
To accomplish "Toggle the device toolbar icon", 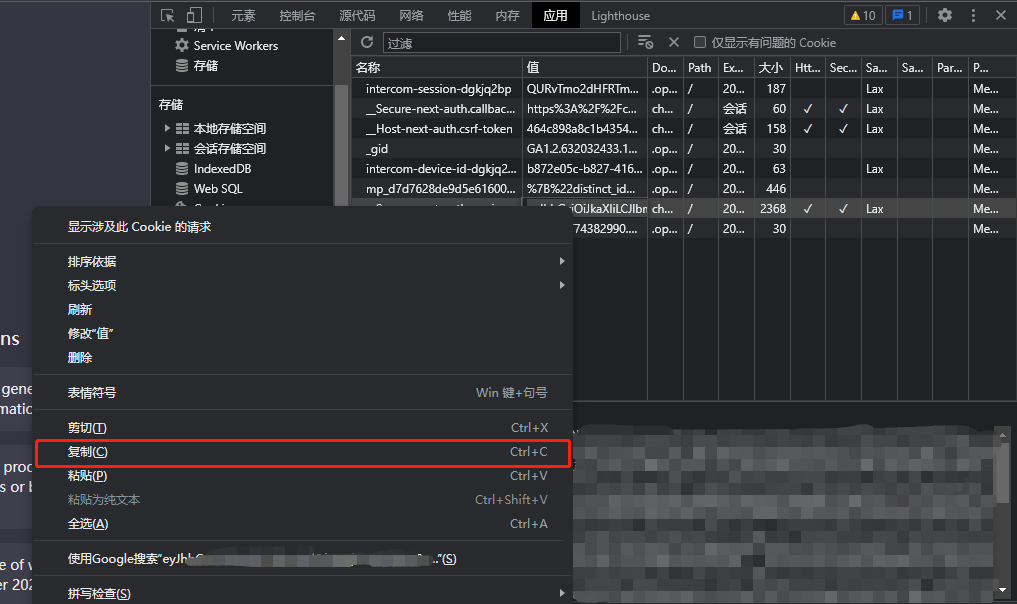I will (194, 15).
